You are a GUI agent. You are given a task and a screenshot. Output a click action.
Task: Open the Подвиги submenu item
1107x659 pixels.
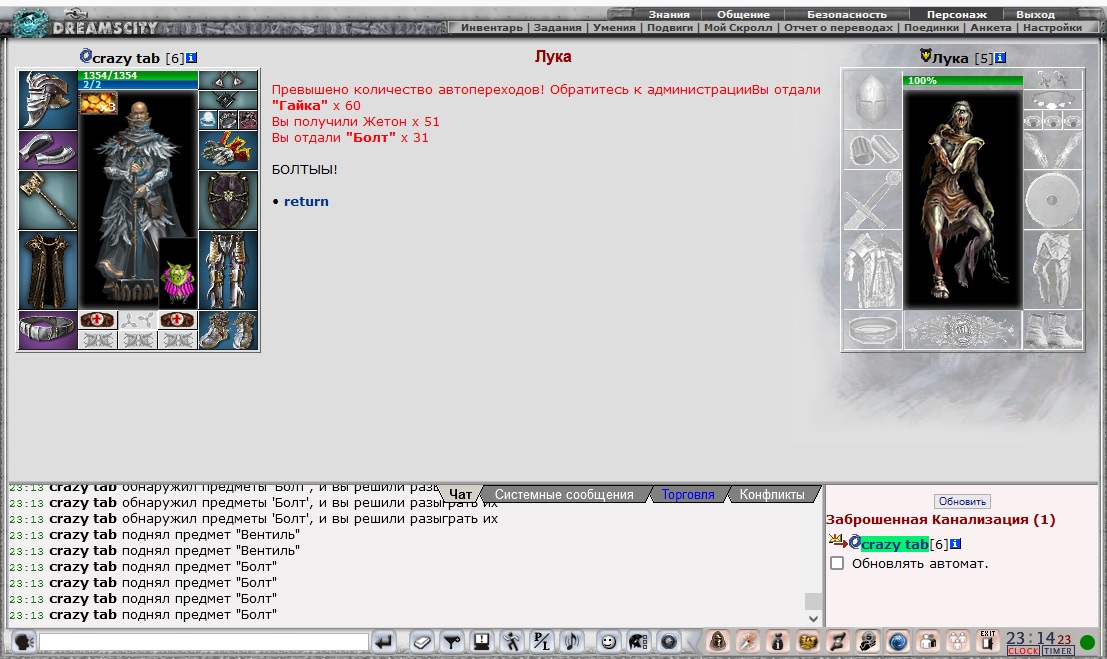tap(670, 28)
